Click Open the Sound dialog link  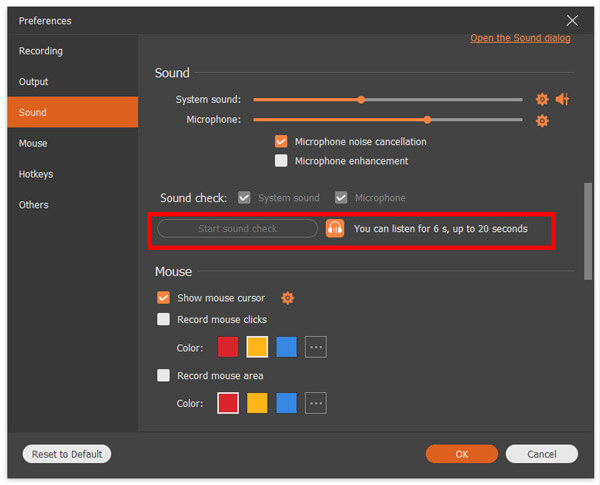tap(520, 38)
